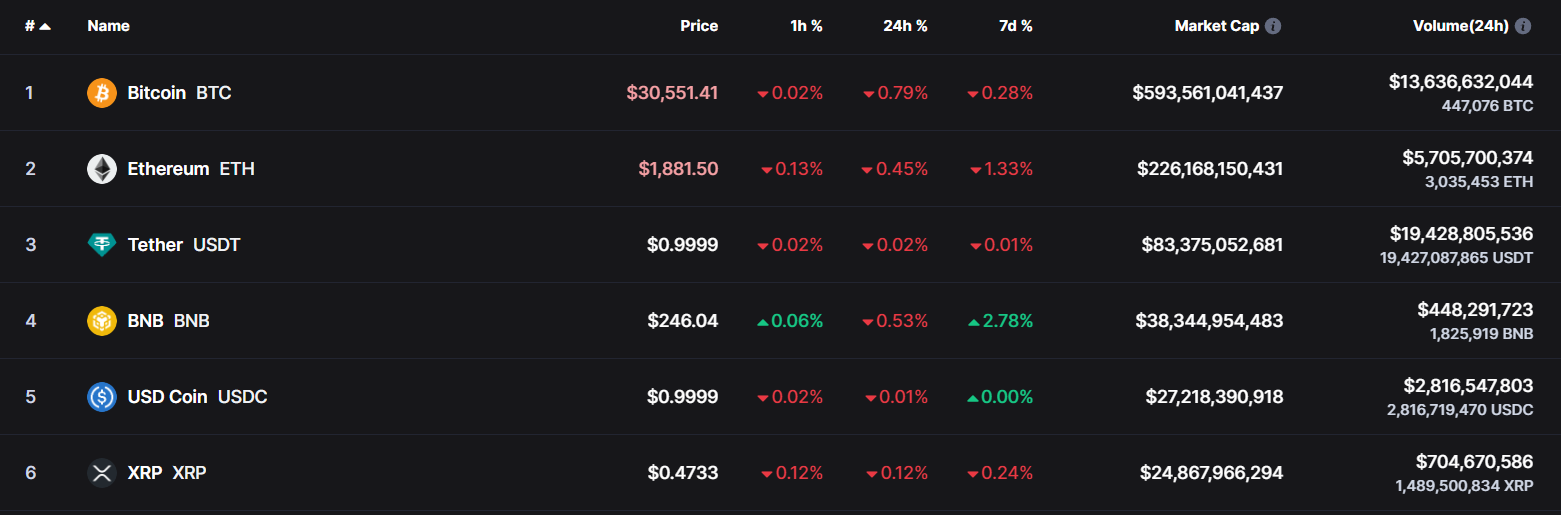Click the BNB coin logo icon
The width and height of the screenshot is (1561, 515).
(x=102, y=321)
